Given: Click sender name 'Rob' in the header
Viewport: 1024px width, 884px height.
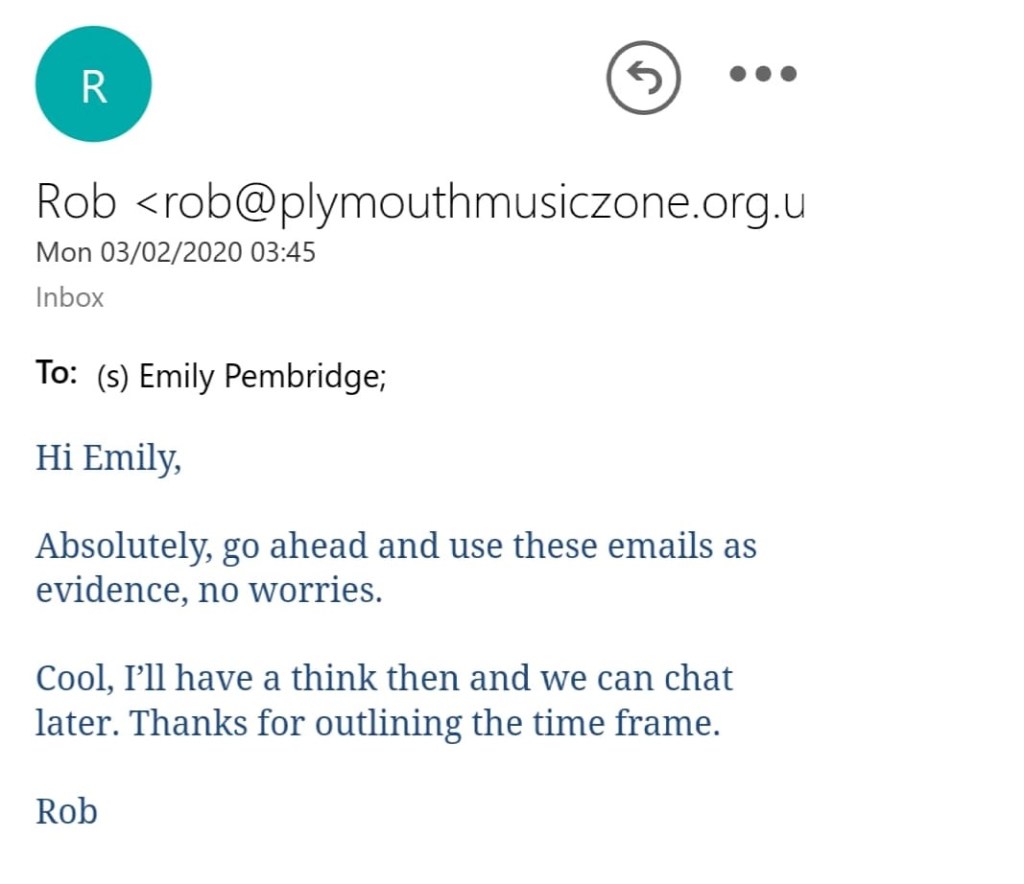Looking at the screenshot, I should [78, 202].
